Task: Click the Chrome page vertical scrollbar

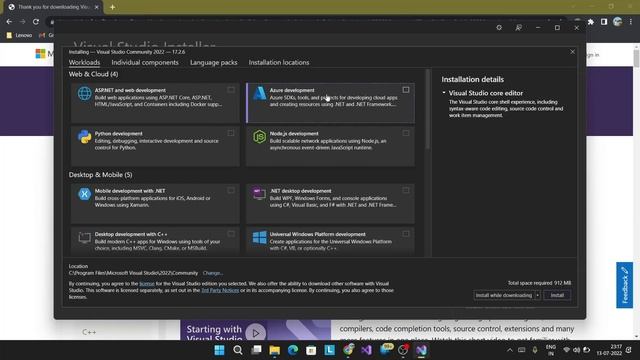Action: point(636,57)
